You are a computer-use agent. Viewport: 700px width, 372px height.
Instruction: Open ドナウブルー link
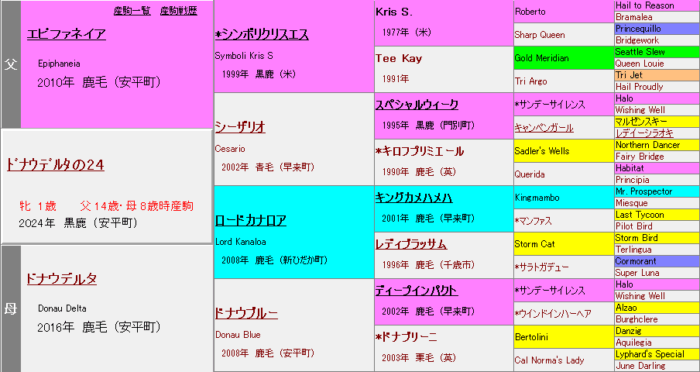tap(246, 313)
